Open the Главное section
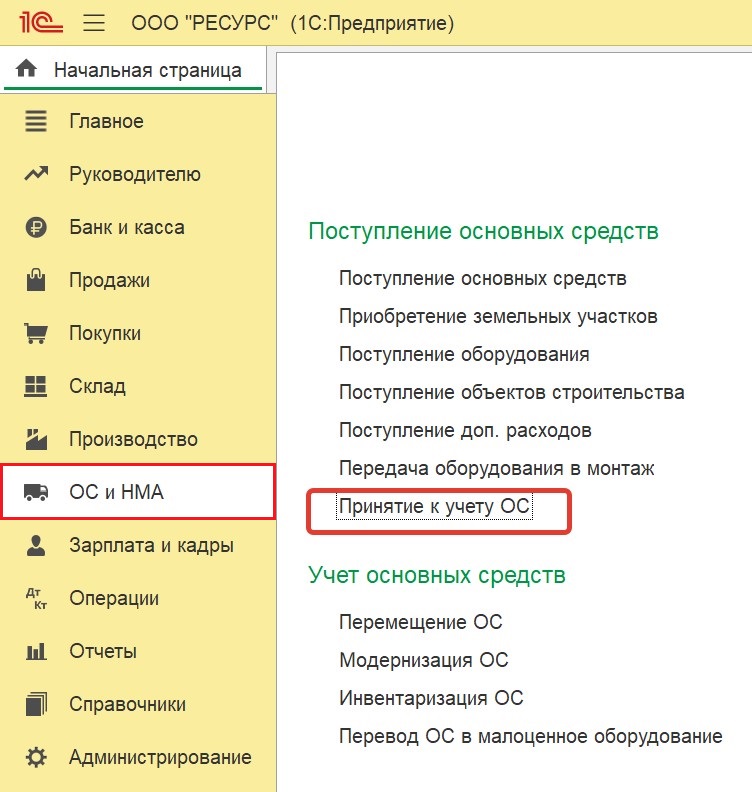752x792 pixels. (x=138, y=121)
